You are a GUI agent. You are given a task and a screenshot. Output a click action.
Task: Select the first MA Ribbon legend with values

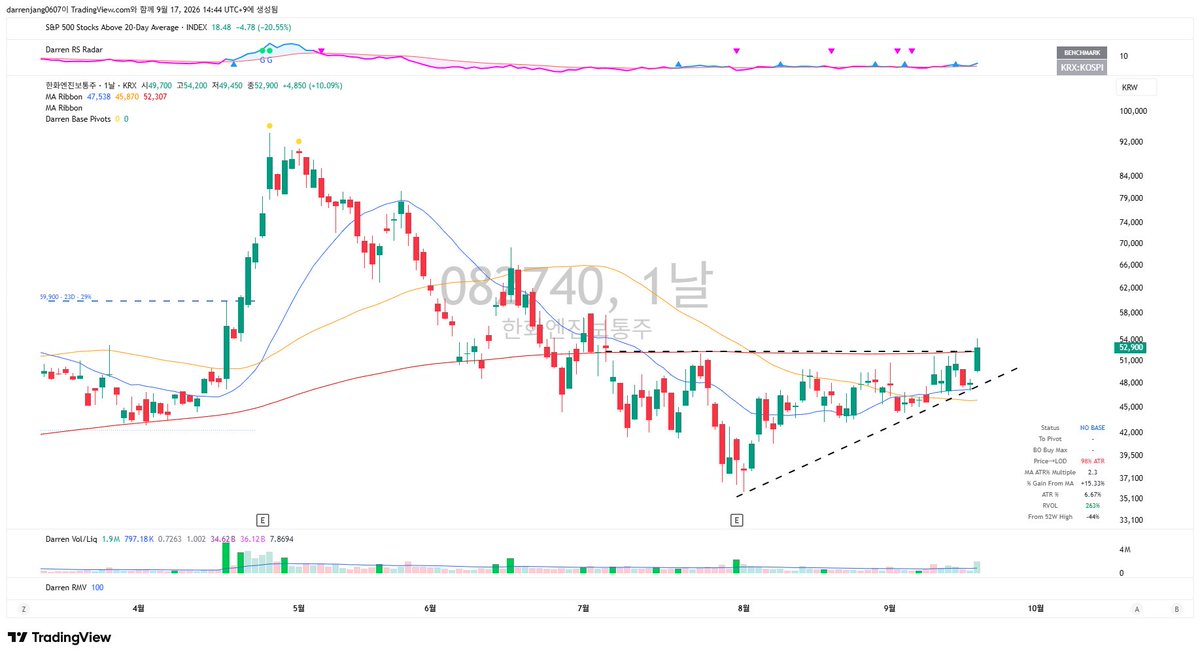click(x=64, y=97)
